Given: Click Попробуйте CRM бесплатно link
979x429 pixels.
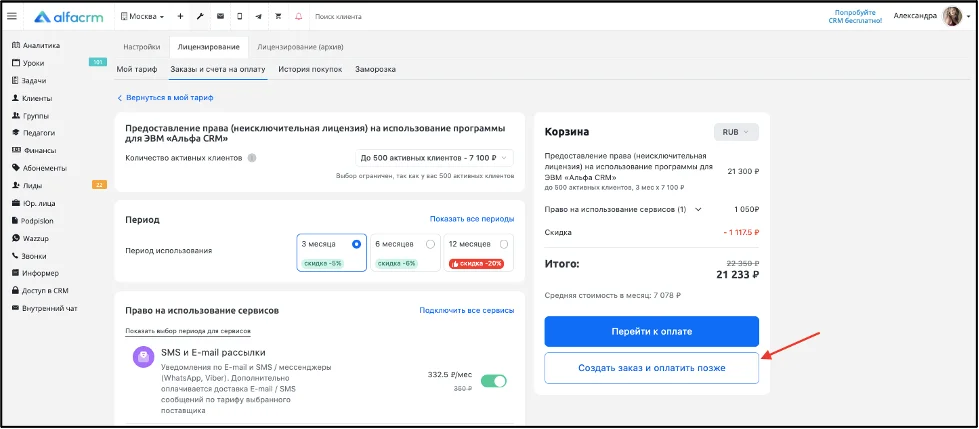Looking at the screenshot, I should (x=855, y=17).
